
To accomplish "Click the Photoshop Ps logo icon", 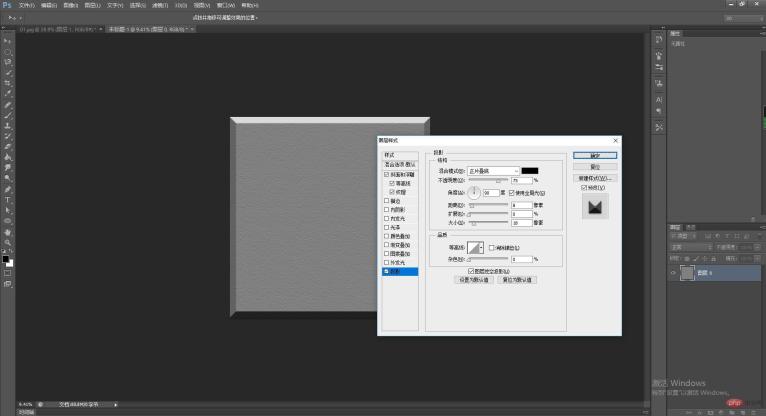I will pos(7,5).
